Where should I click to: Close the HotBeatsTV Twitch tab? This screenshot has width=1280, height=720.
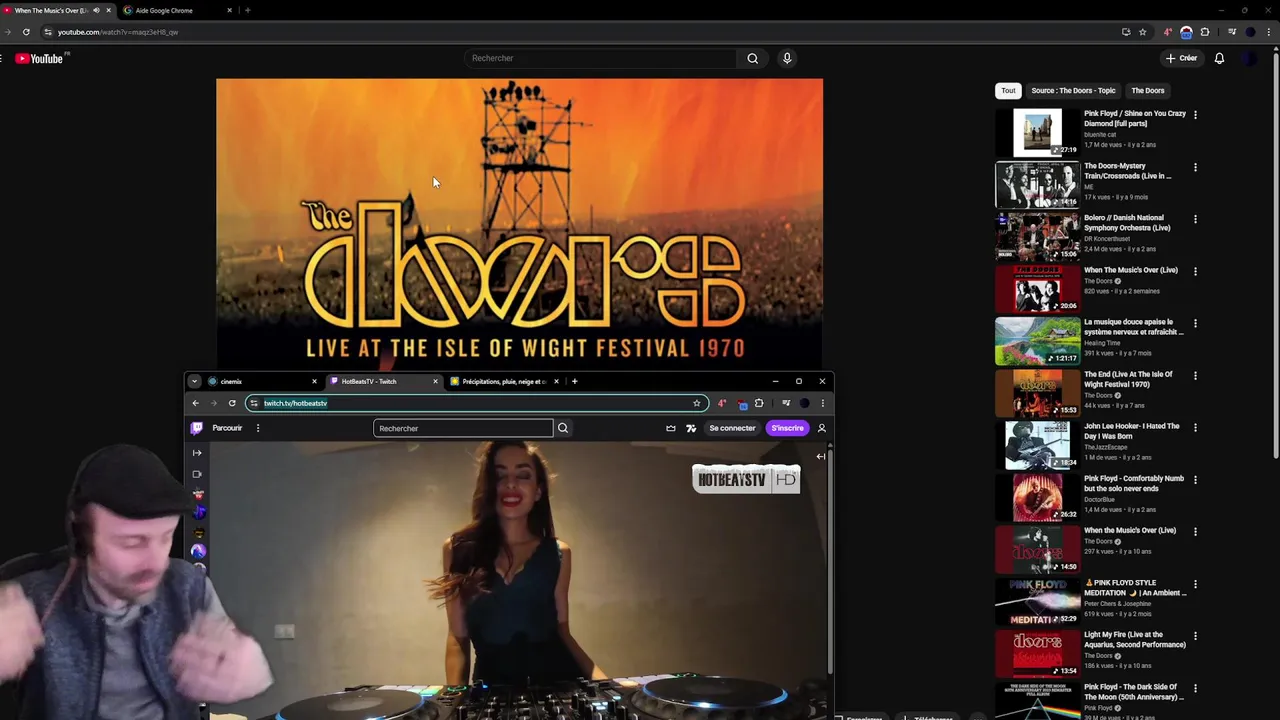click(435, 381)
